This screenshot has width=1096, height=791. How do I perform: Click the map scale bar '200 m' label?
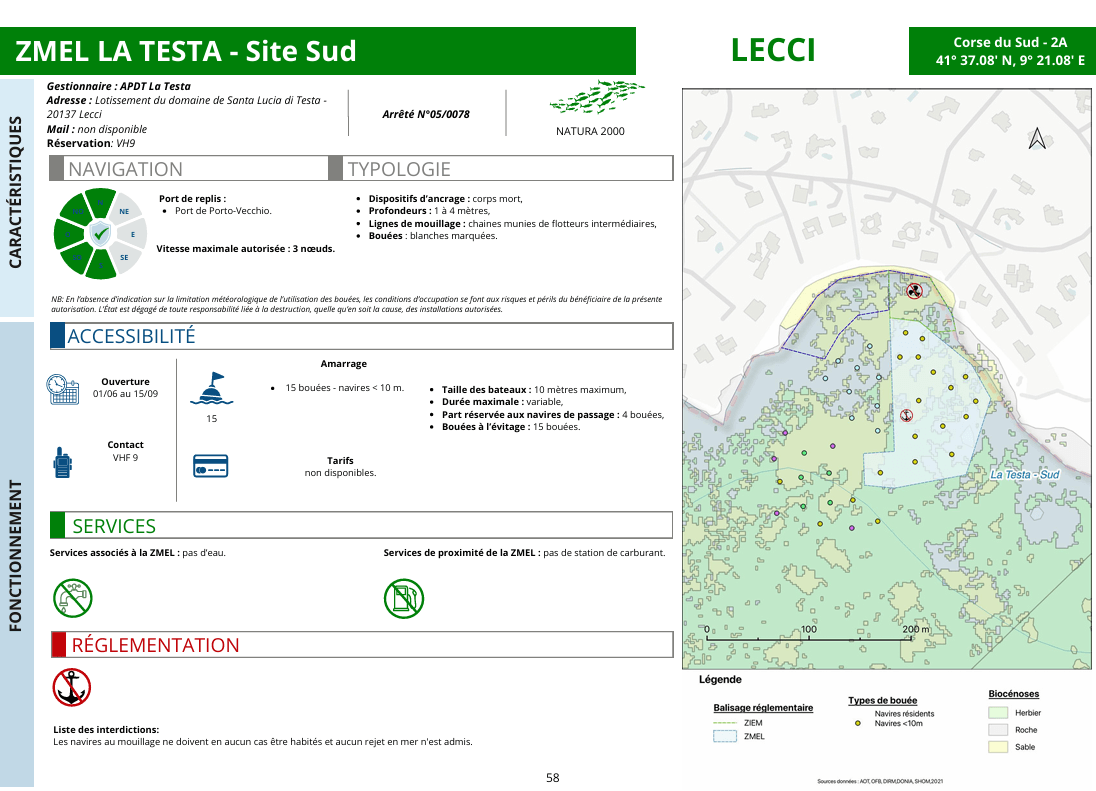(916, 629)
